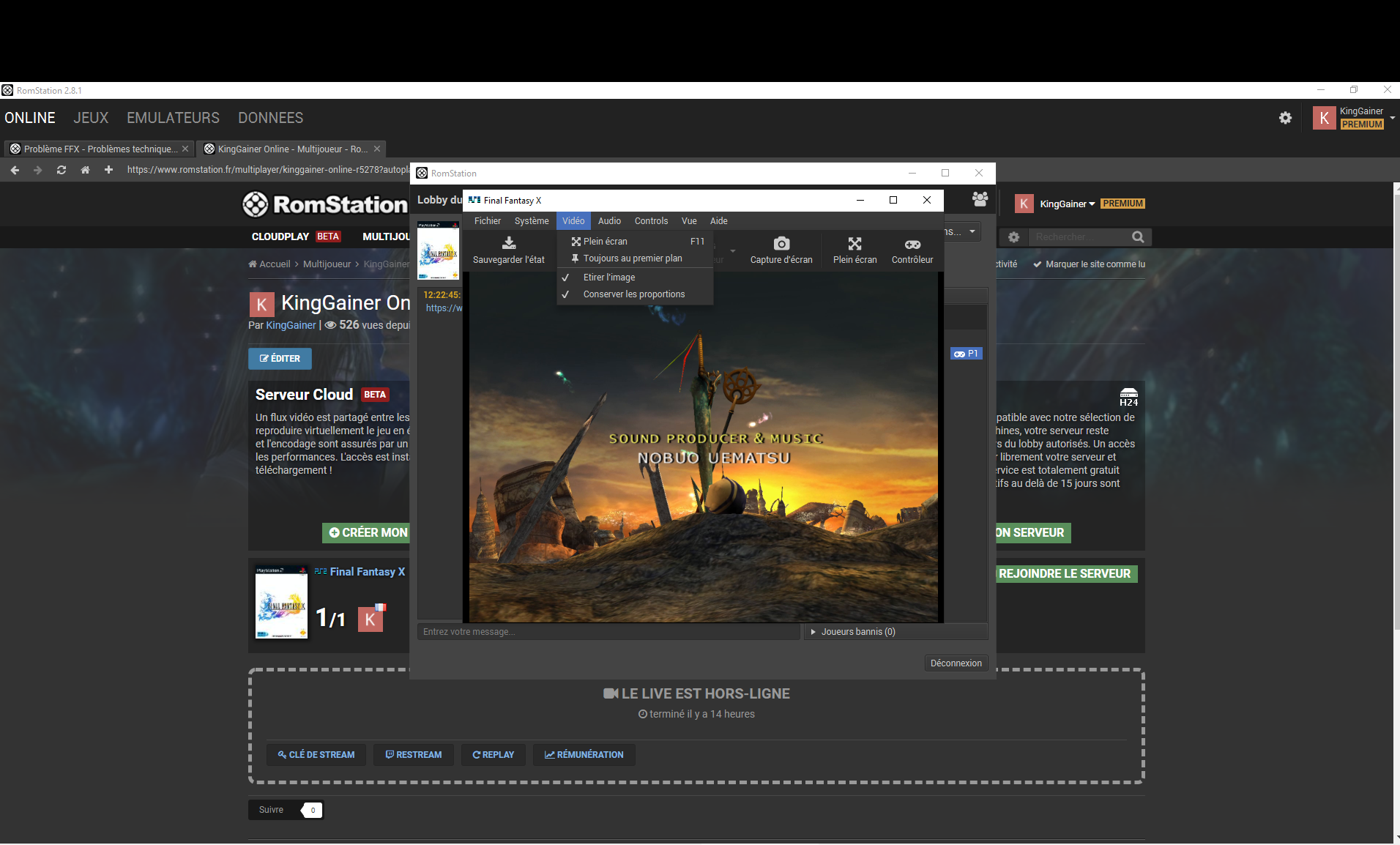Screen dimensions: 1400x845
Task: Click the ÉDITER button
Action: tap(280, 359)
